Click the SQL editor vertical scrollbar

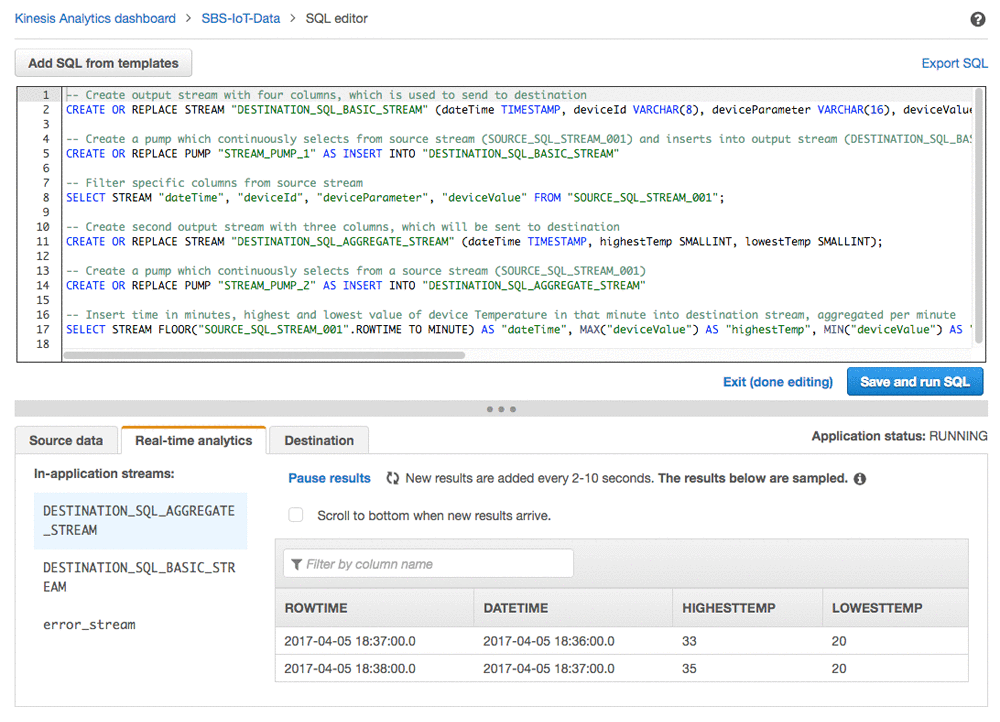pos(978,217)
